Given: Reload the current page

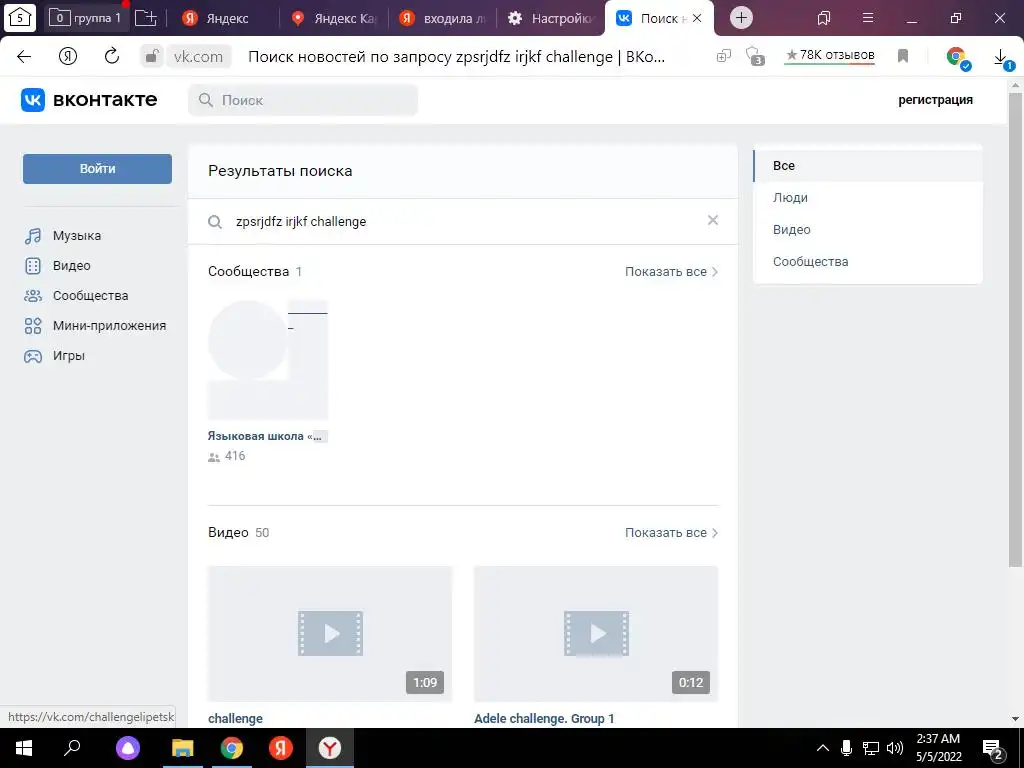Looking at the screenshot, I should coord(112,56).
